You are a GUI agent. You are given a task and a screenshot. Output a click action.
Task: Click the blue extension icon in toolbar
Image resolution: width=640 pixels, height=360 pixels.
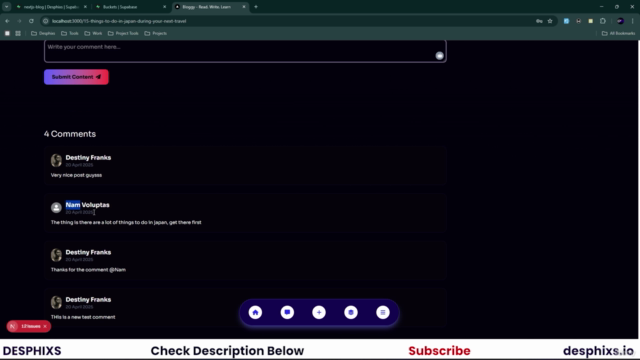[566, 21]
